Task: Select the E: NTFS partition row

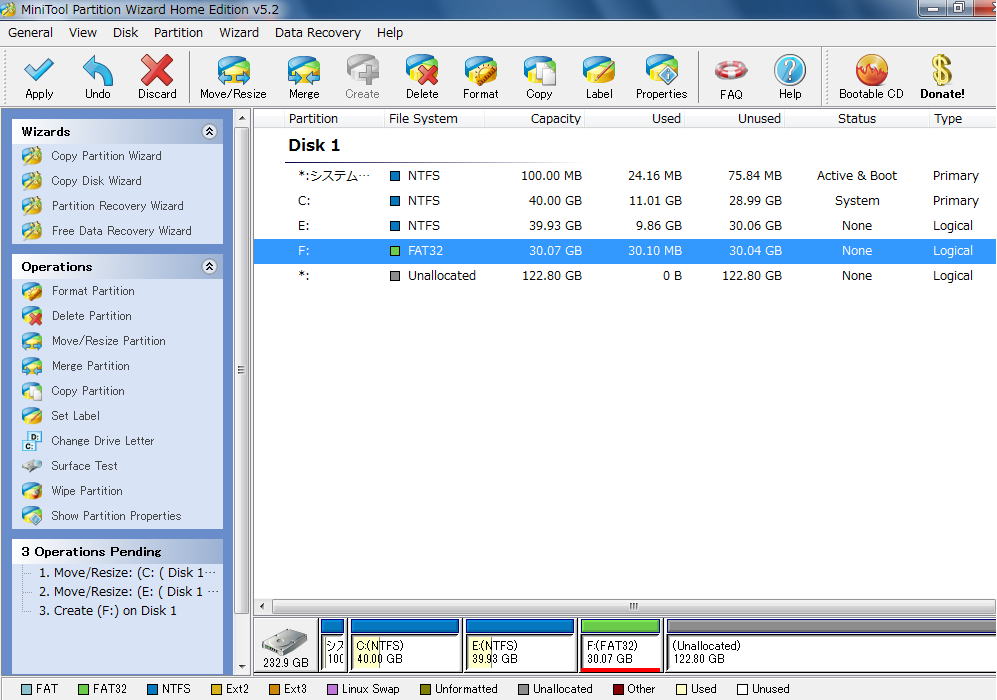Action: point(624,226)
